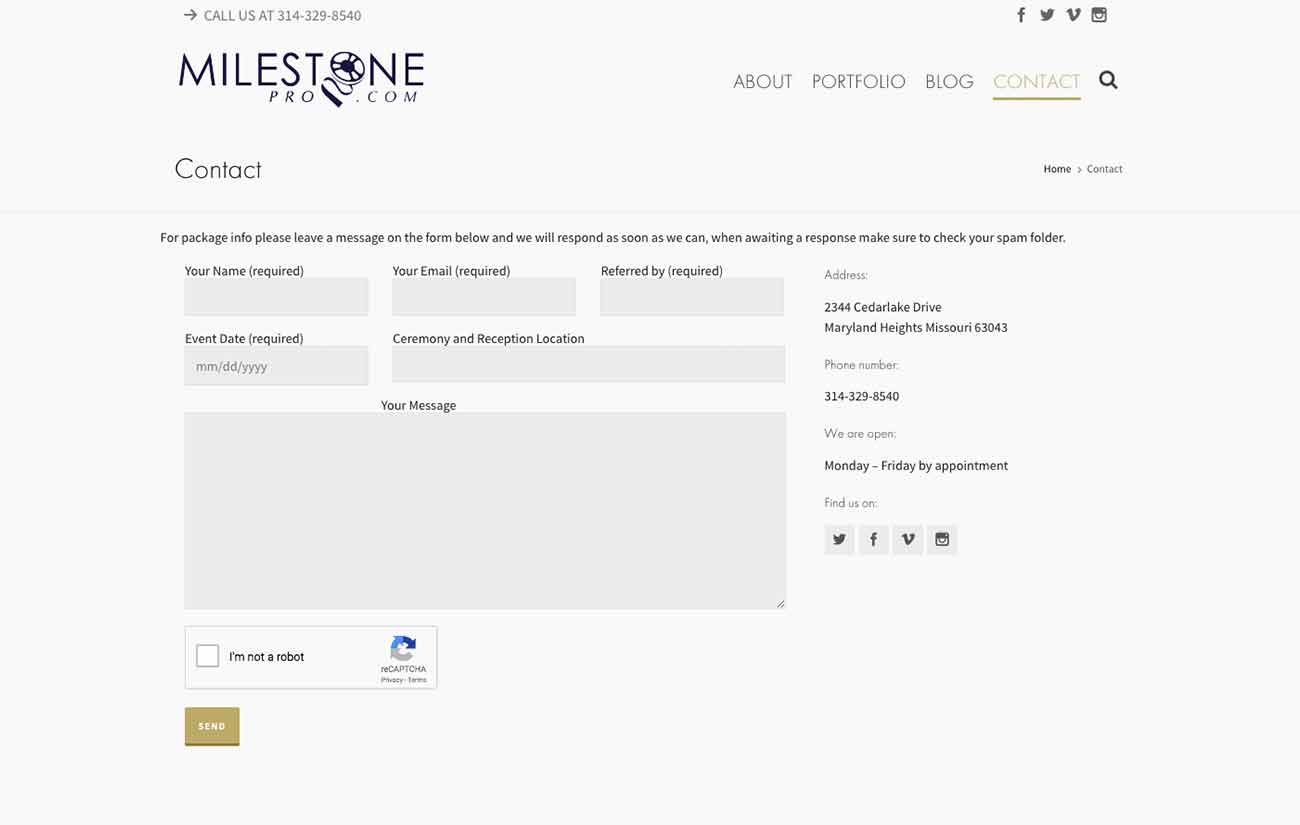Select the Event Date field
Image resolution: width=1300 pixels, height=825 pixels.
[276, 366]
